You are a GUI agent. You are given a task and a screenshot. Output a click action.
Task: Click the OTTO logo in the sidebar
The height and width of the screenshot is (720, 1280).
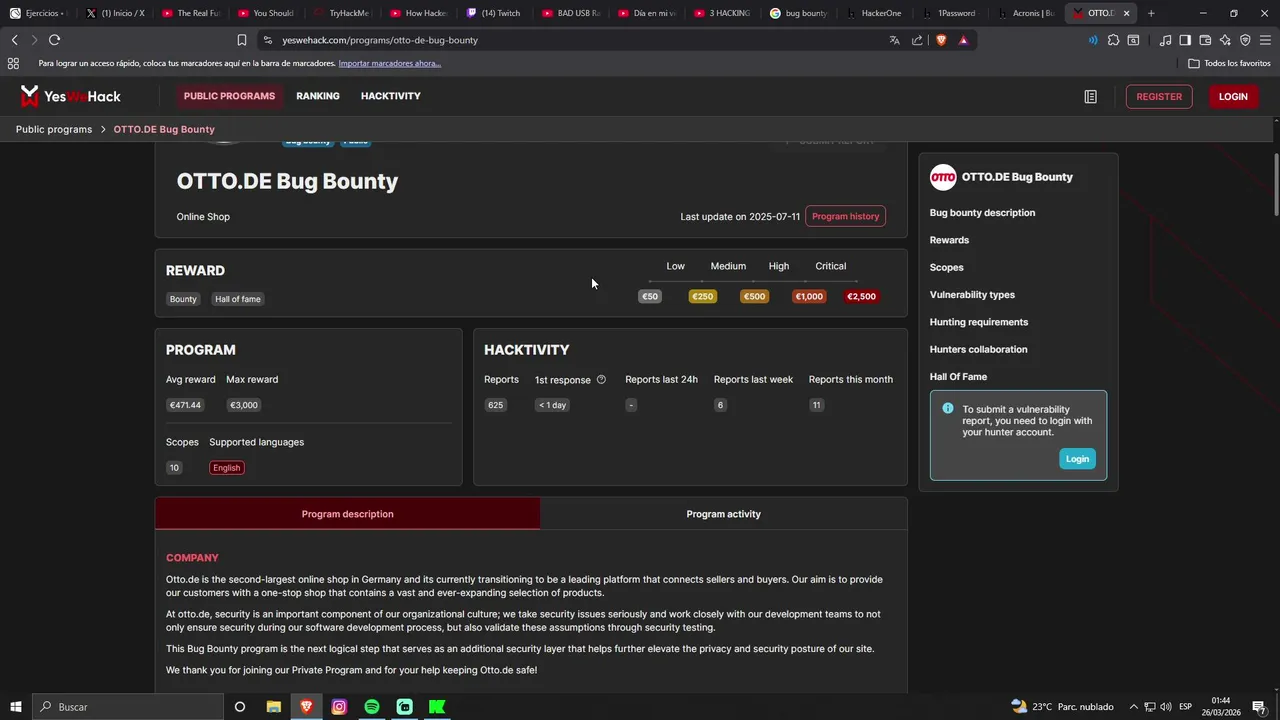[x=943, y=177]
